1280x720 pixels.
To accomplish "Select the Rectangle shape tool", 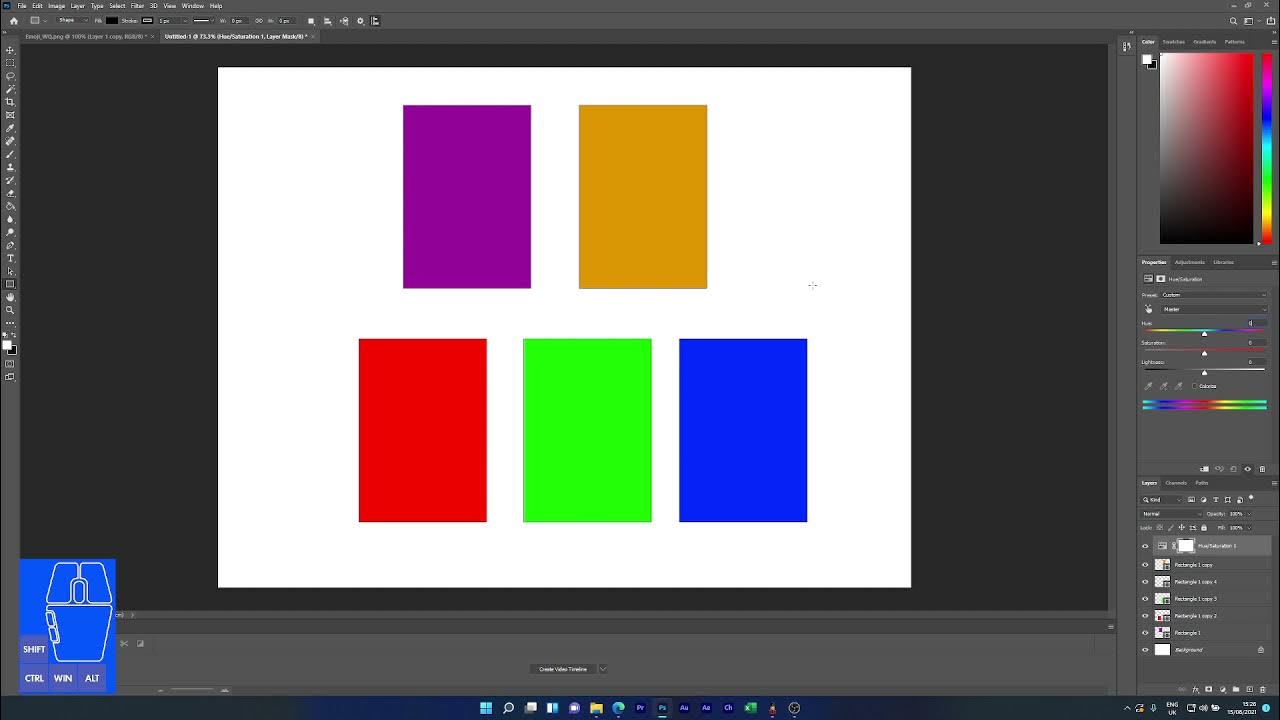I will [11, 284].
